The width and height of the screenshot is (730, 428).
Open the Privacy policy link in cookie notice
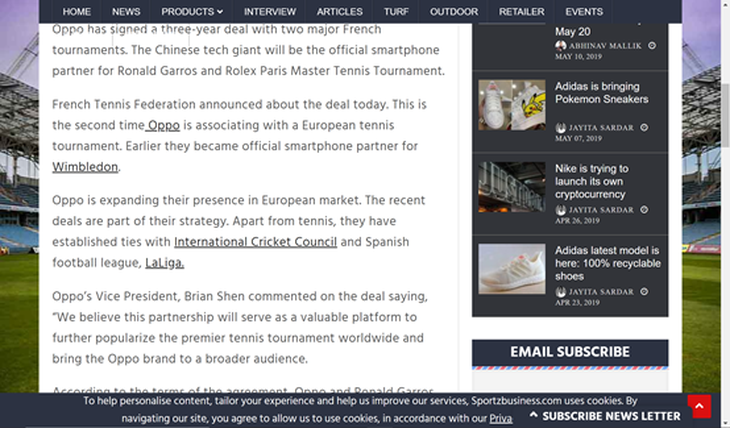pyautogui.click(x=500, y=419)
